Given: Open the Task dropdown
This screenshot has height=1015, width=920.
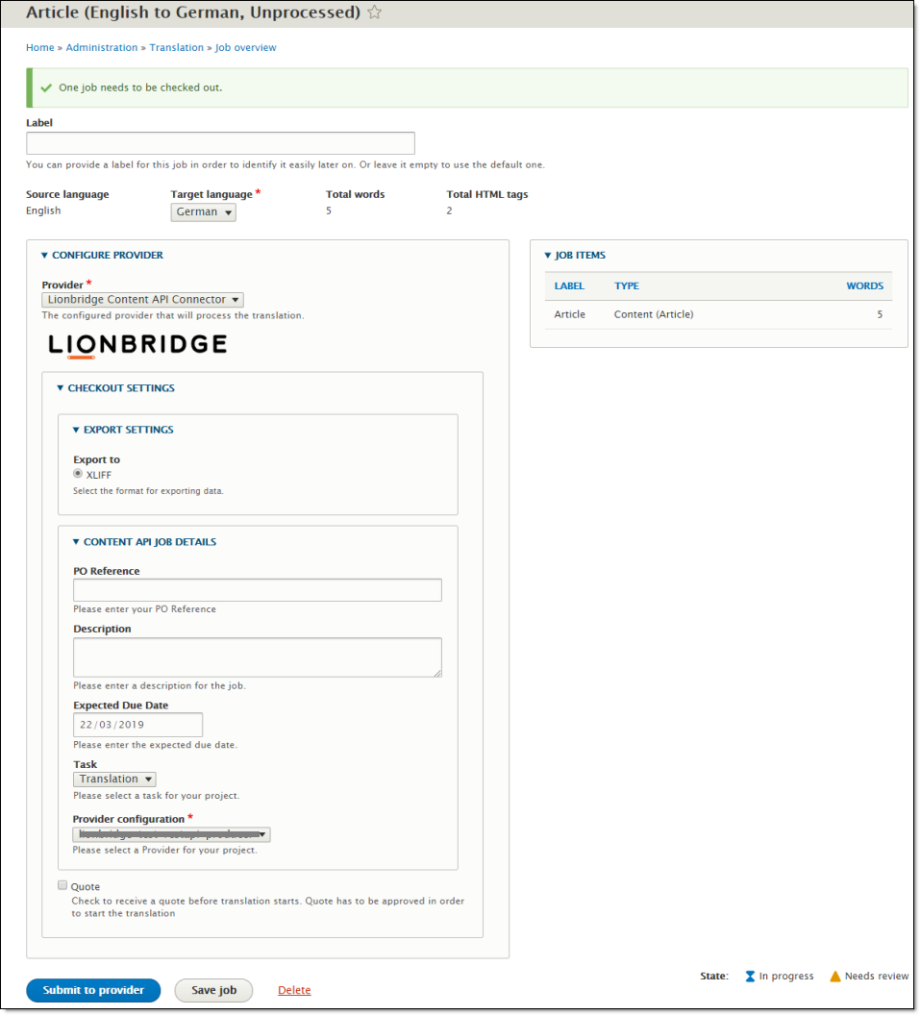Looking at the screenshot, I should pyautogui.click(x=115, y=779).
